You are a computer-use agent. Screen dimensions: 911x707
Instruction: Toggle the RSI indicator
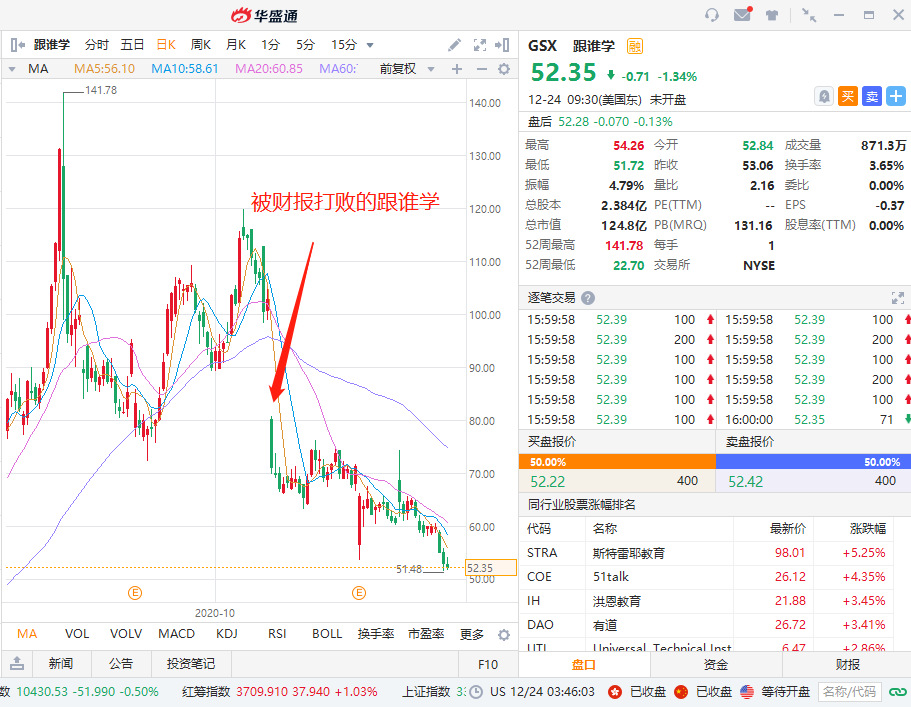pyautogui.click(x=277, y=634)
